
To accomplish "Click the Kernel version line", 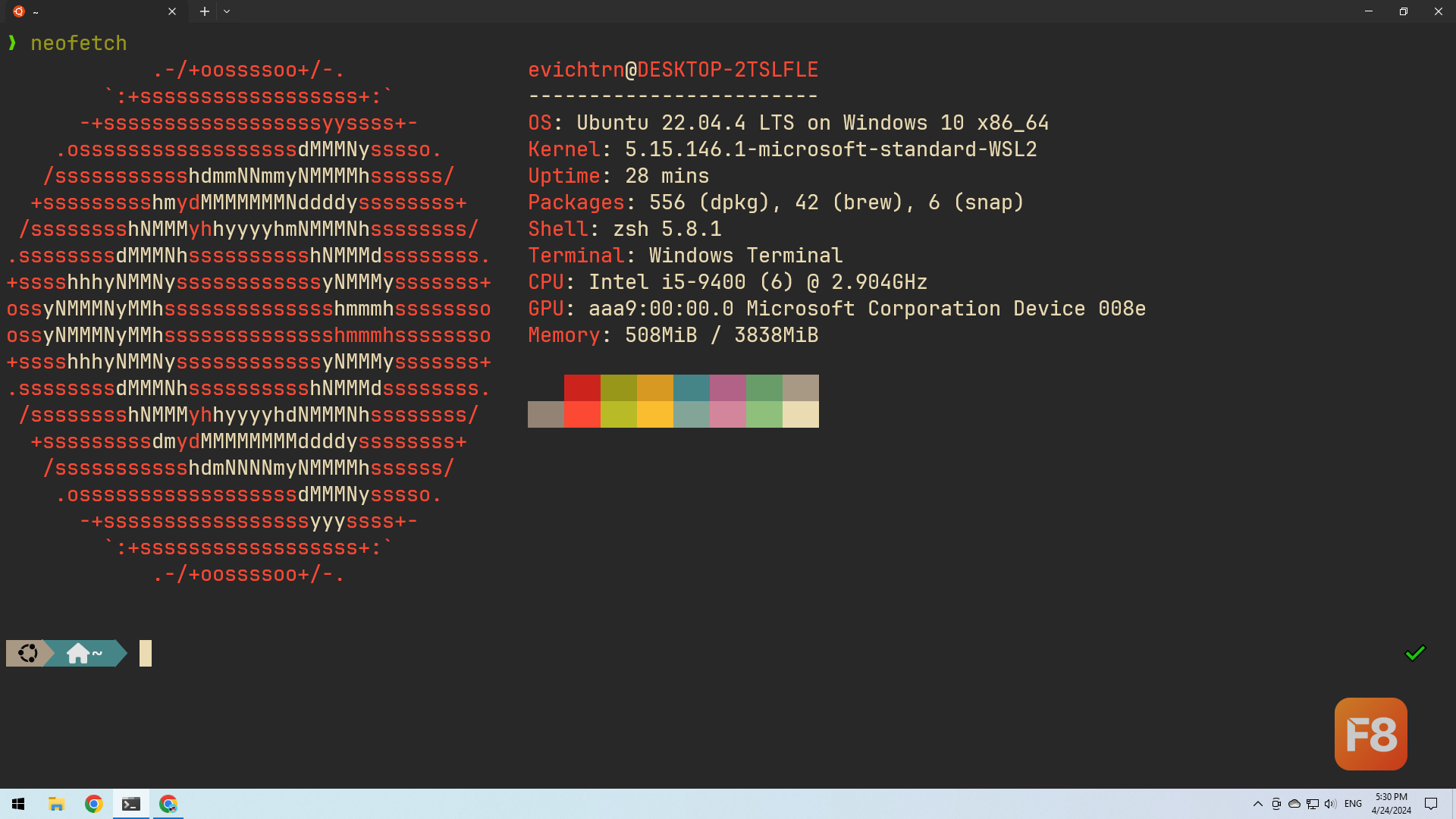I will point(783,149).
